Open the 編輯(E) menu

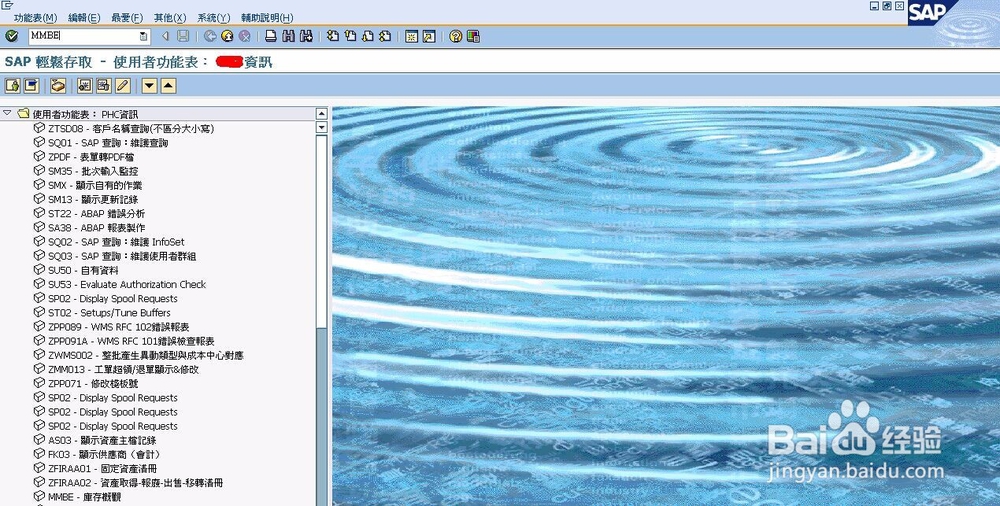pyautogui.click(x=84, y=18)
